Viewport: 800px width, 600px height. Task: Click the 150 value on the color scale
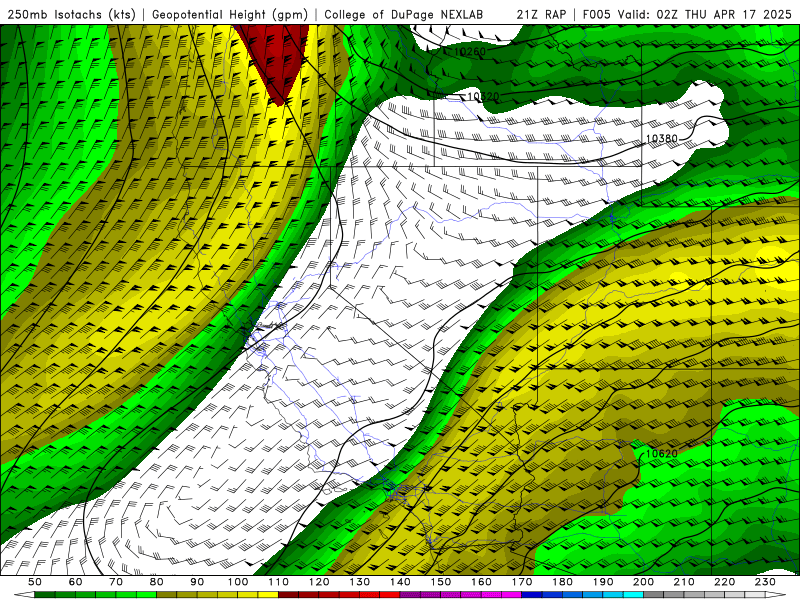(441, 582)
